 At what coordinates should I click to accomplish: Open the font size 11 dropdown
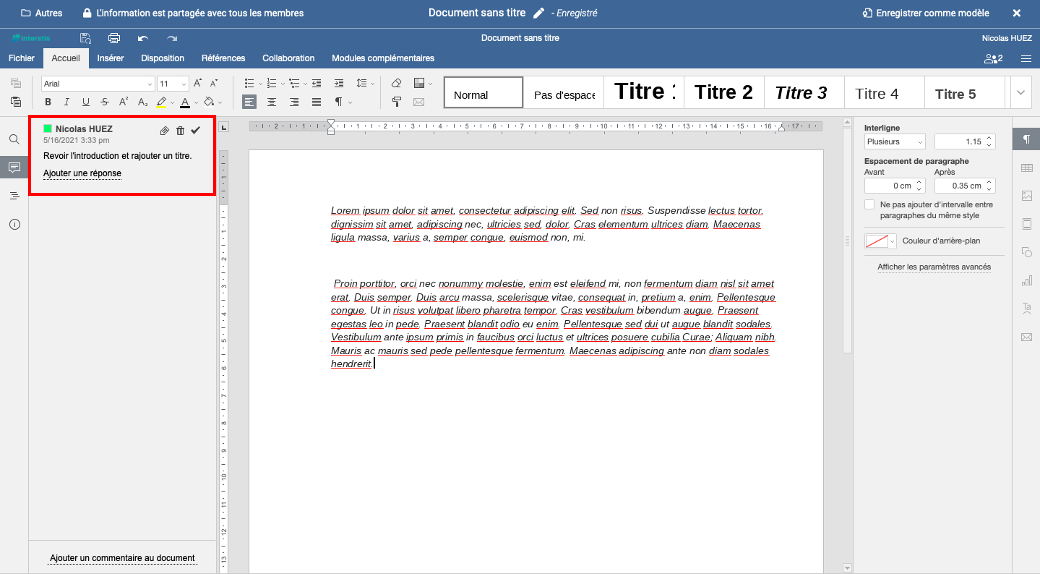184,84
